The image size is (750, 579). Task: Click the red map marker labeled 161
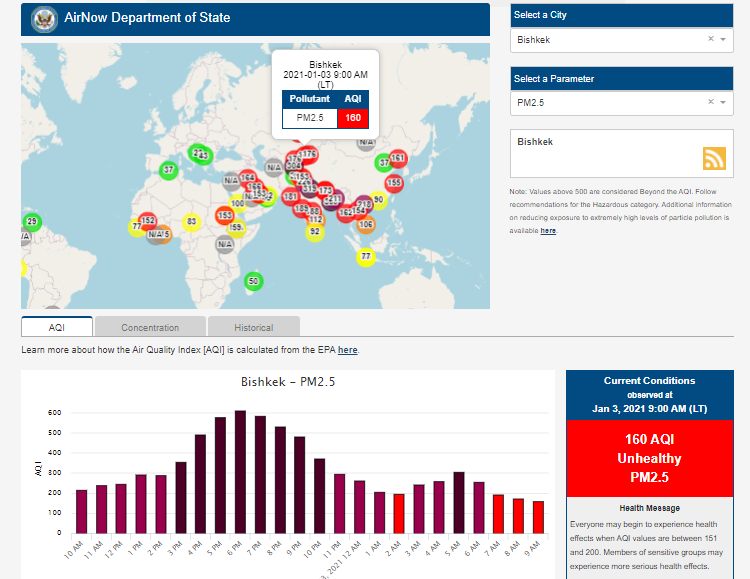pyautogui.click(x=397, y=158)
